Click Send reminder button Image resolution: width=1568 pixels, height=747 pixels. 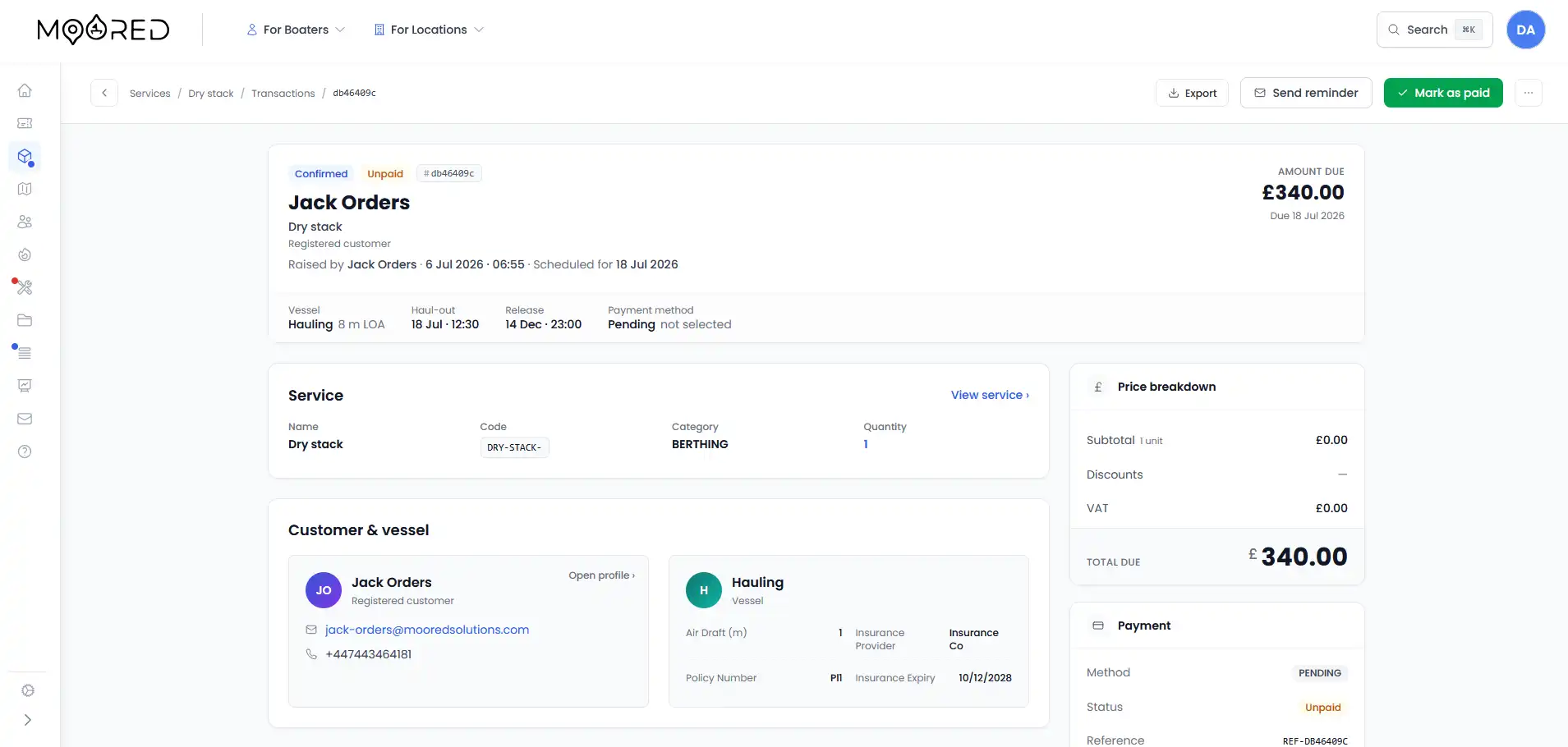(1306, 93)
